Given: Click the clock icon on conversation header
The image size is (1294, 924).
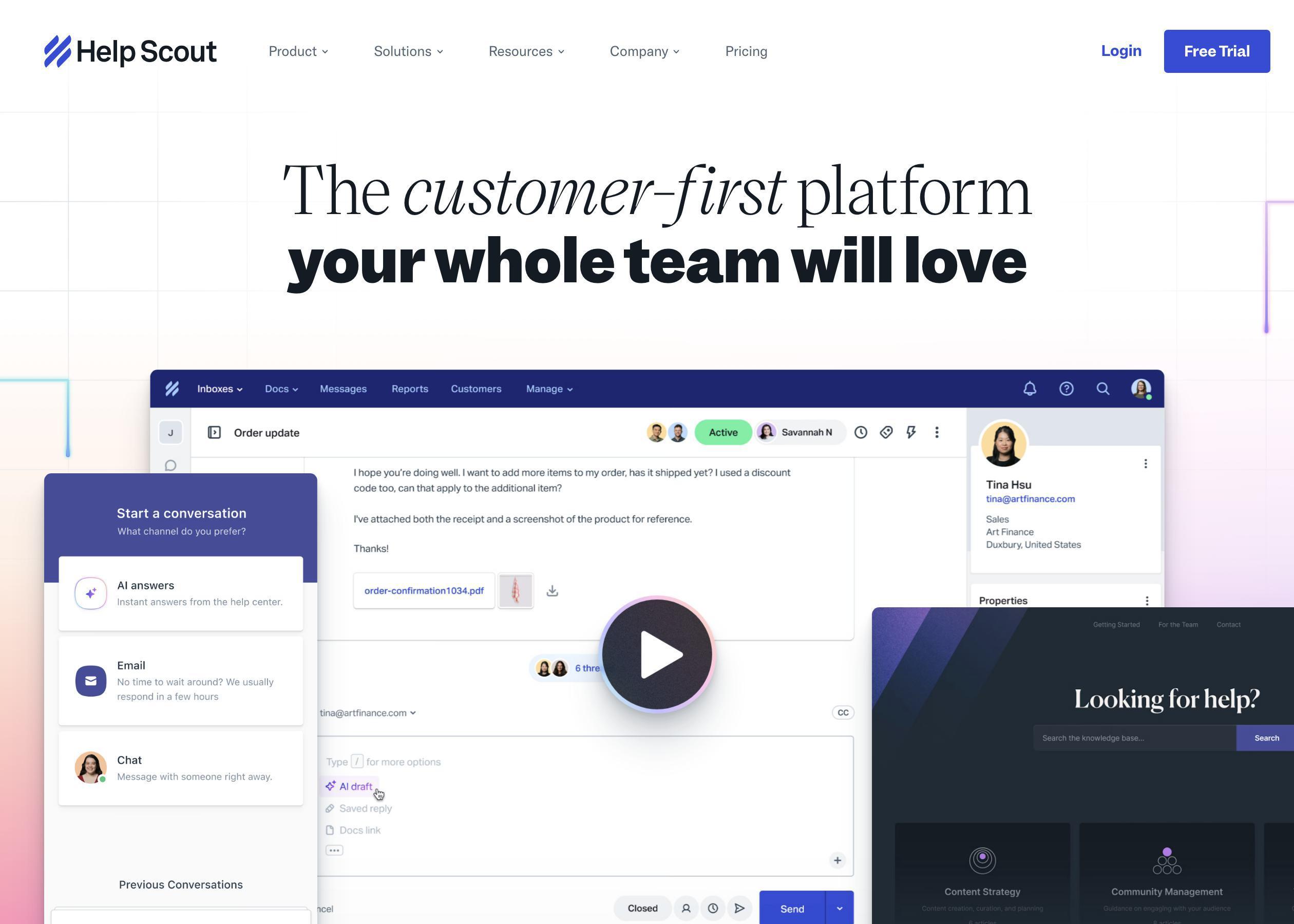Looking at the screenshot, I should 859,432.
